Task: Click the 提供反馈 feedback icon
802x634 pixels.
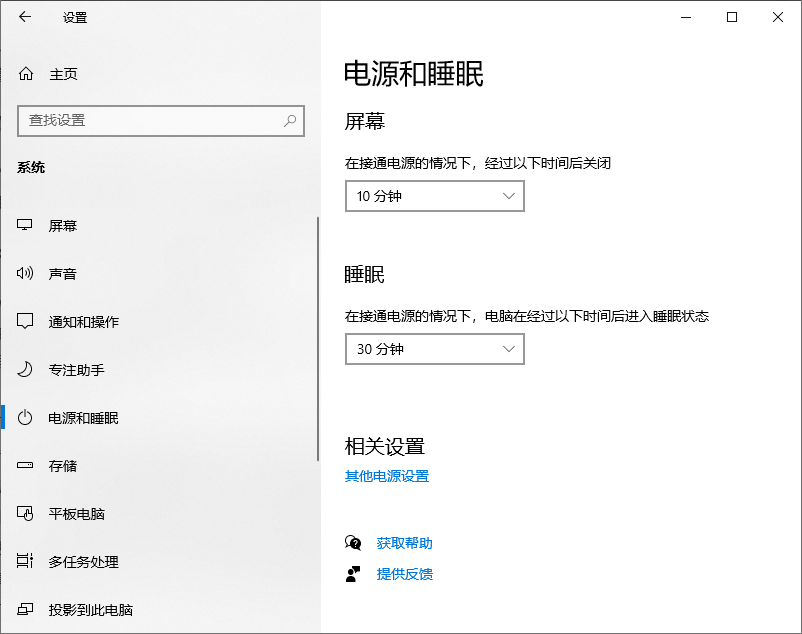Action: 352,574
